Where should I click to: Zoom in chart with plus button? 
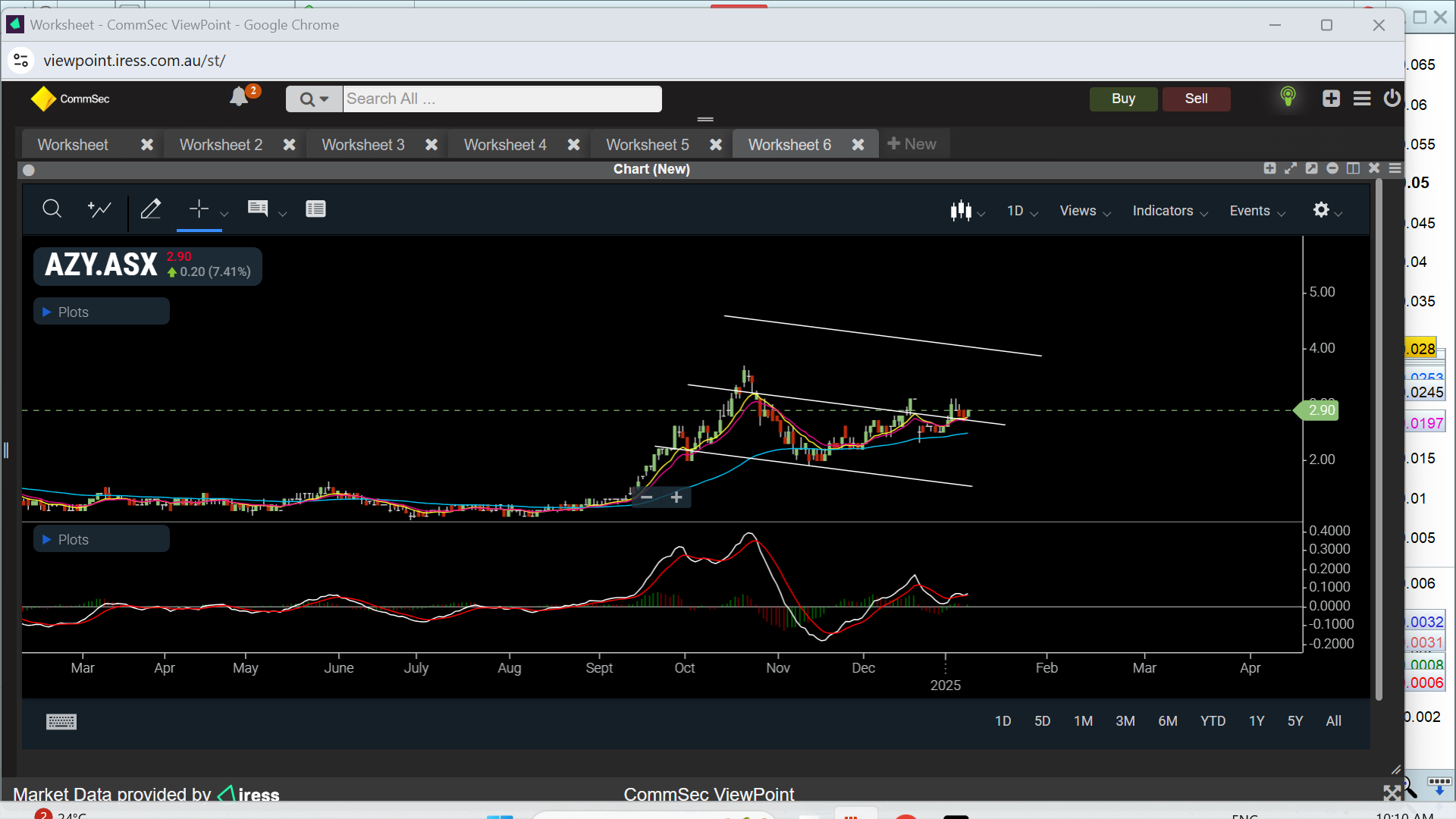point(676,497)
